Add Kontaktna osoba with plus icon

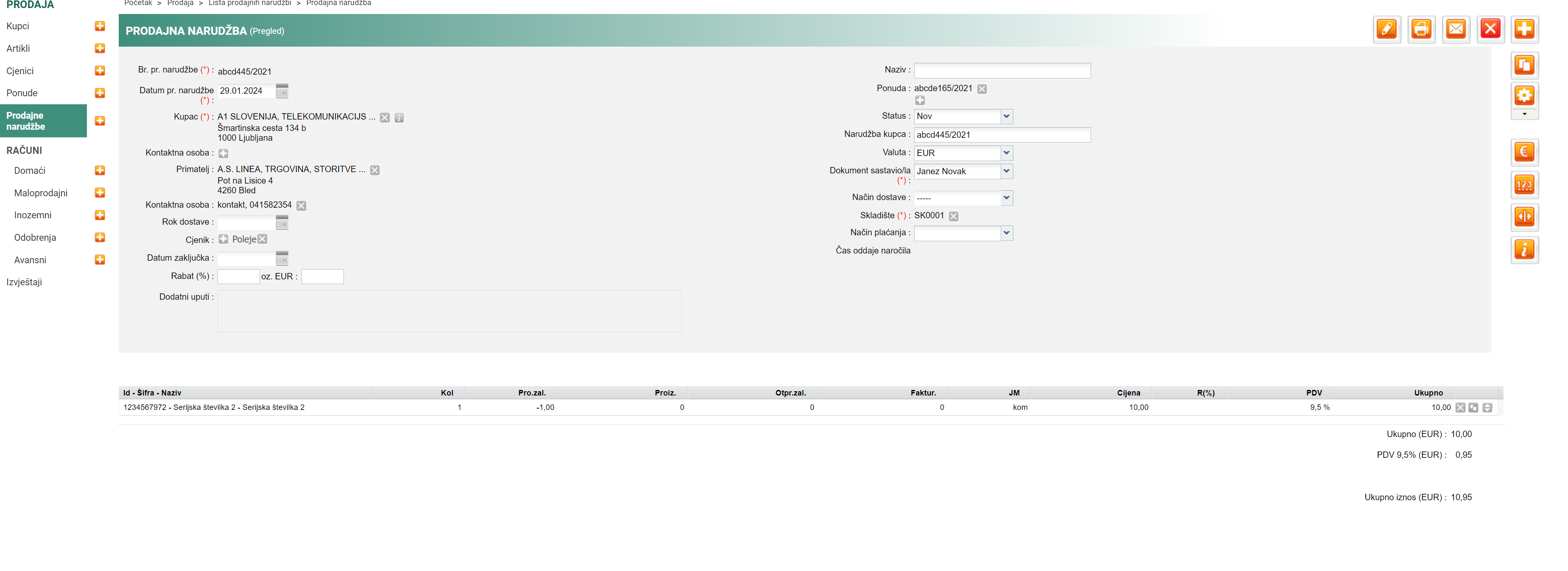tap(223, 153)
